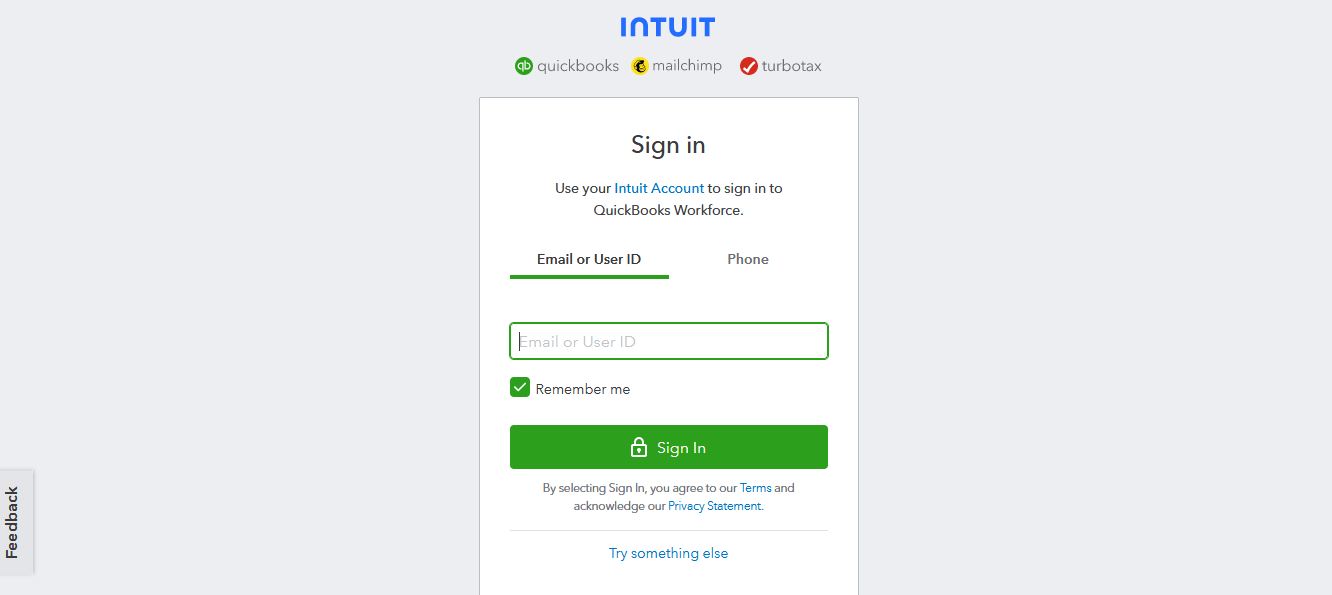
Task: Click the quickbooks brand text
Action: tap(578, 66)
